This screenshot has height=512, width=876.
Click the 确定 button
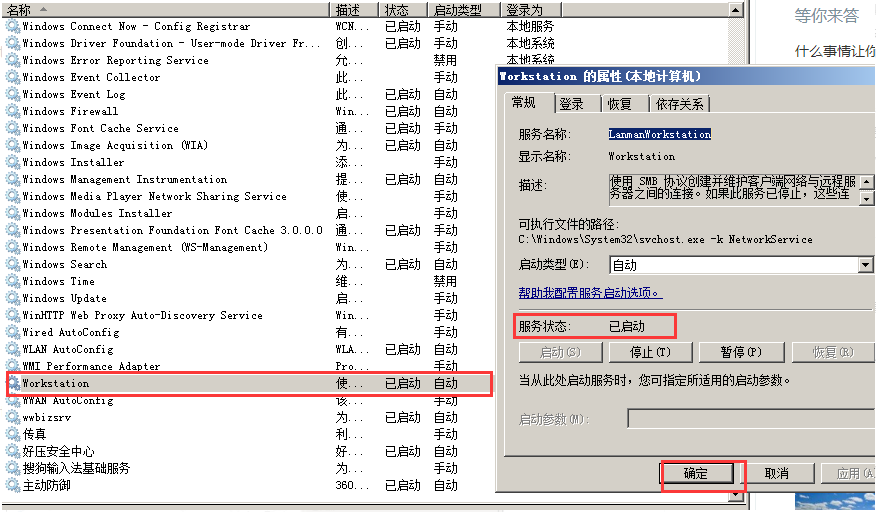tap(696, 474)
